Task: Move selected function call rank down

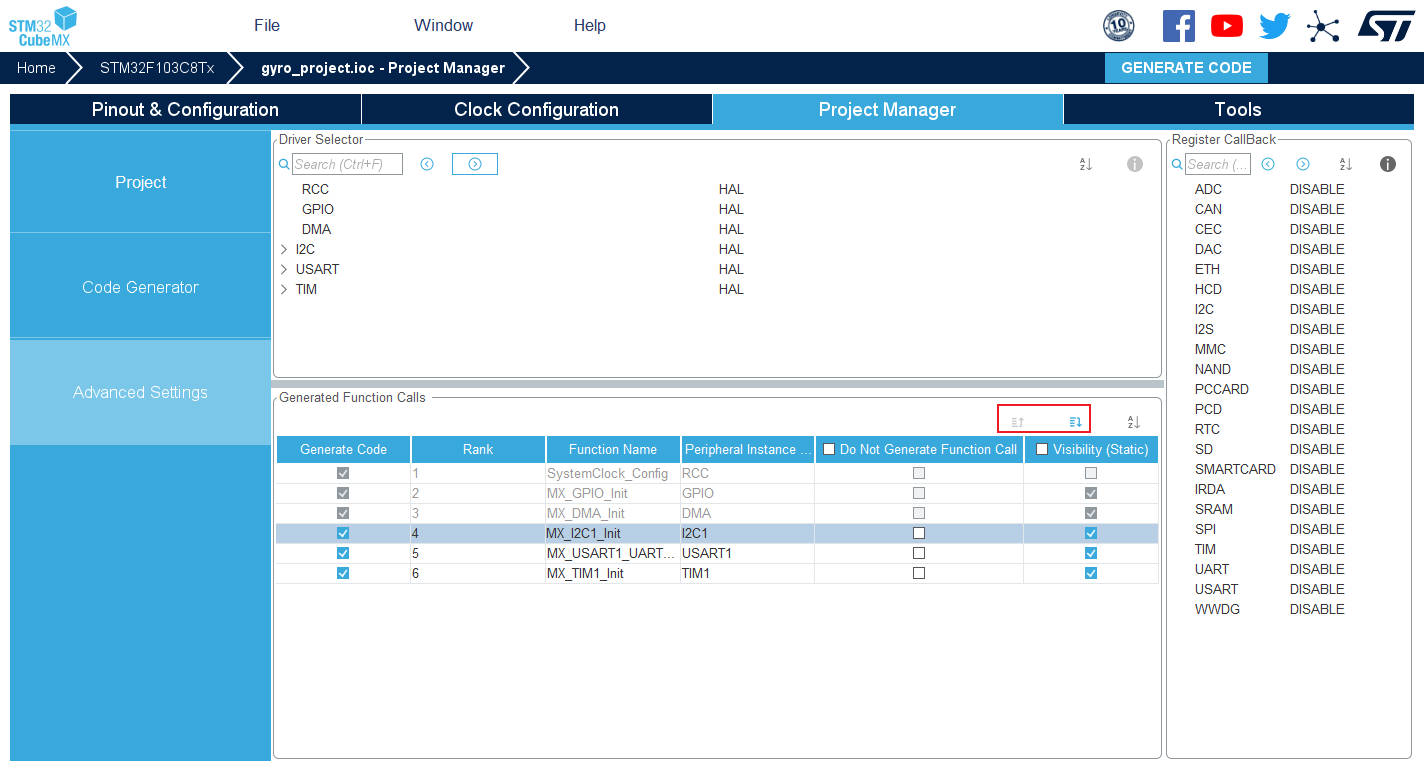Action: (1075, 422)
